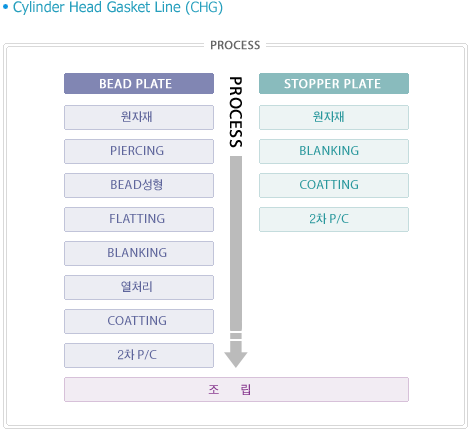Screen dimensions: 468x429
Task: Click the blue bullet before Cylinder heading
Action: pyautogui.click(x=5, y=7)
